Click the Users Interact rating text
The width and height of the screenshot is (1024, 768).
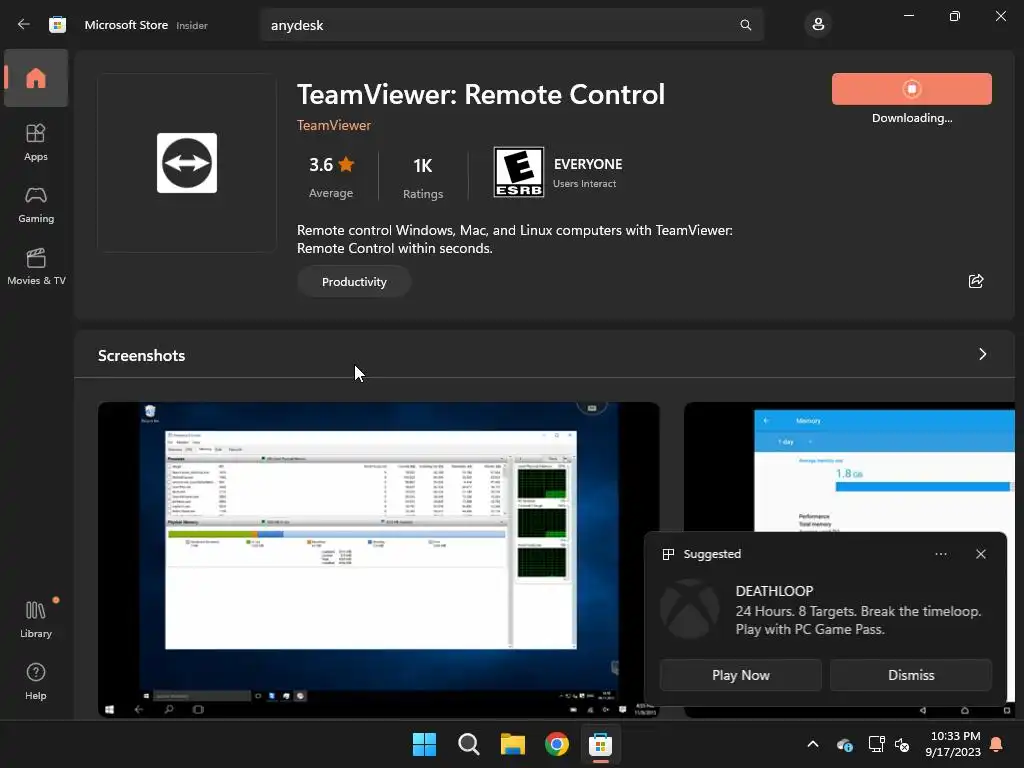click(584, 184)
